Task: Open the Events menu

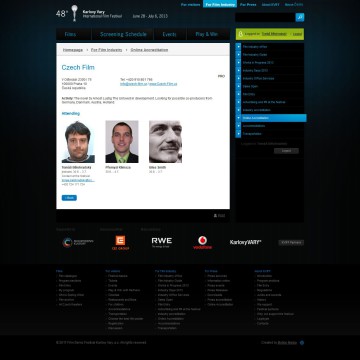Action: (169, 34)
